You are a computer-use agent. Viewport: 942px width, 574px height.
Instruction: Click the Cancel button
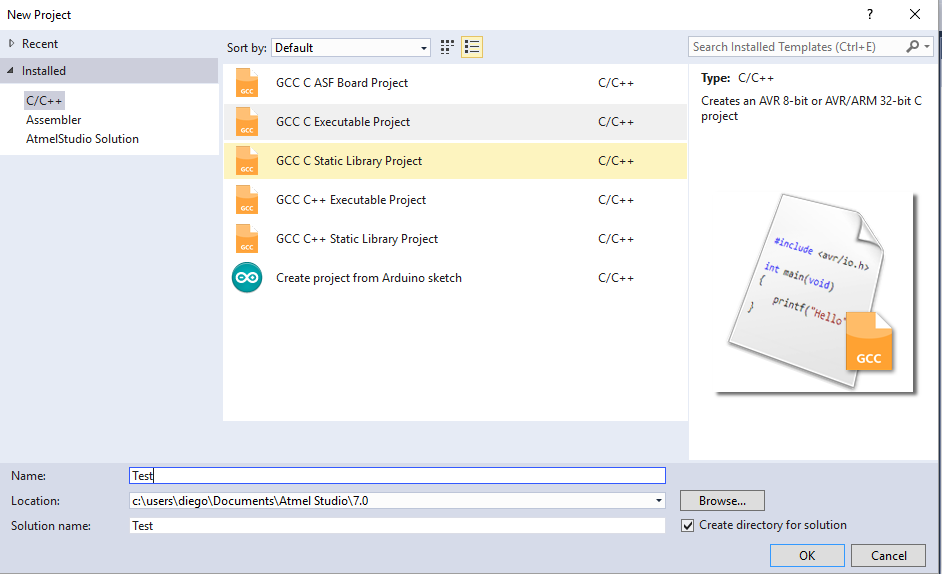pos(889,555)
